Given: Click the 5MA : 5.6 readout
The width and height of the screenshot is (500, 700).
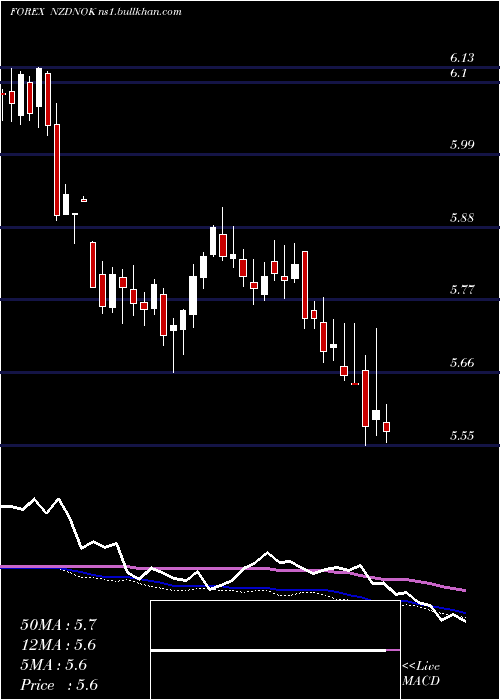Looking at the screenshot, I should 54,665.
